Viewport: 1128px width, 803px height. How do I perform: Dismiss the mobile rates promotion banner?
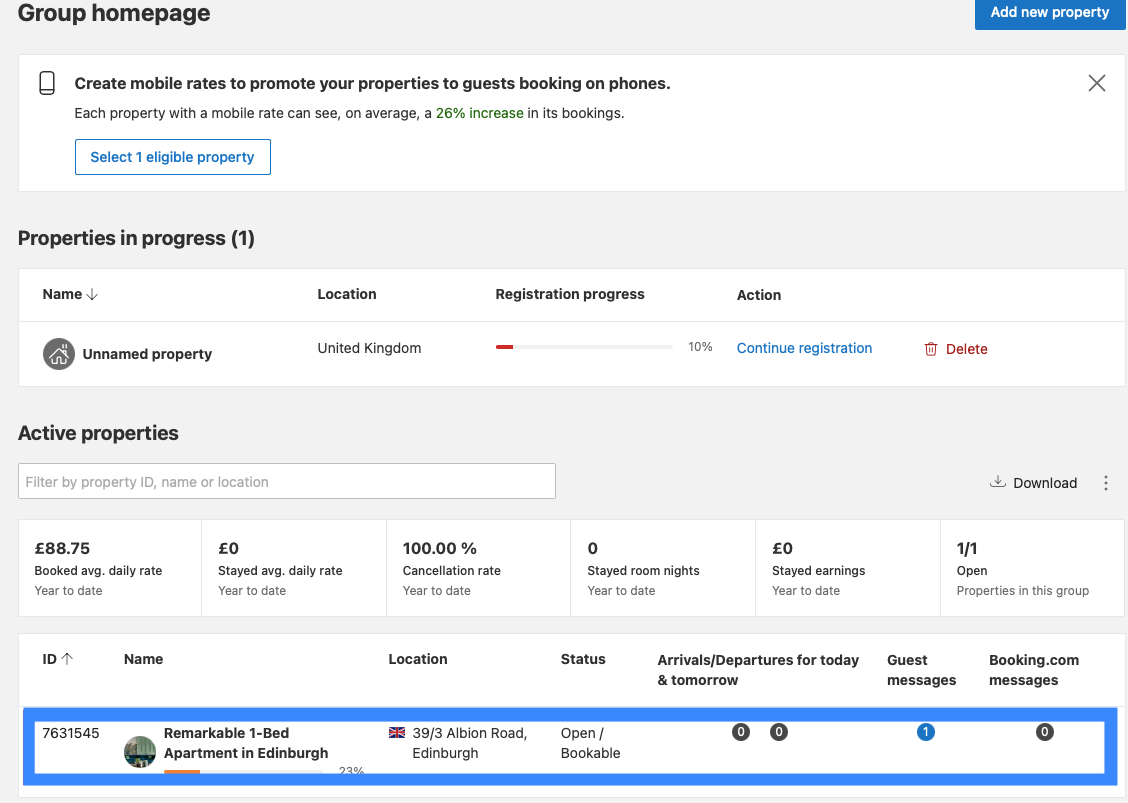tap(1097, 83)
